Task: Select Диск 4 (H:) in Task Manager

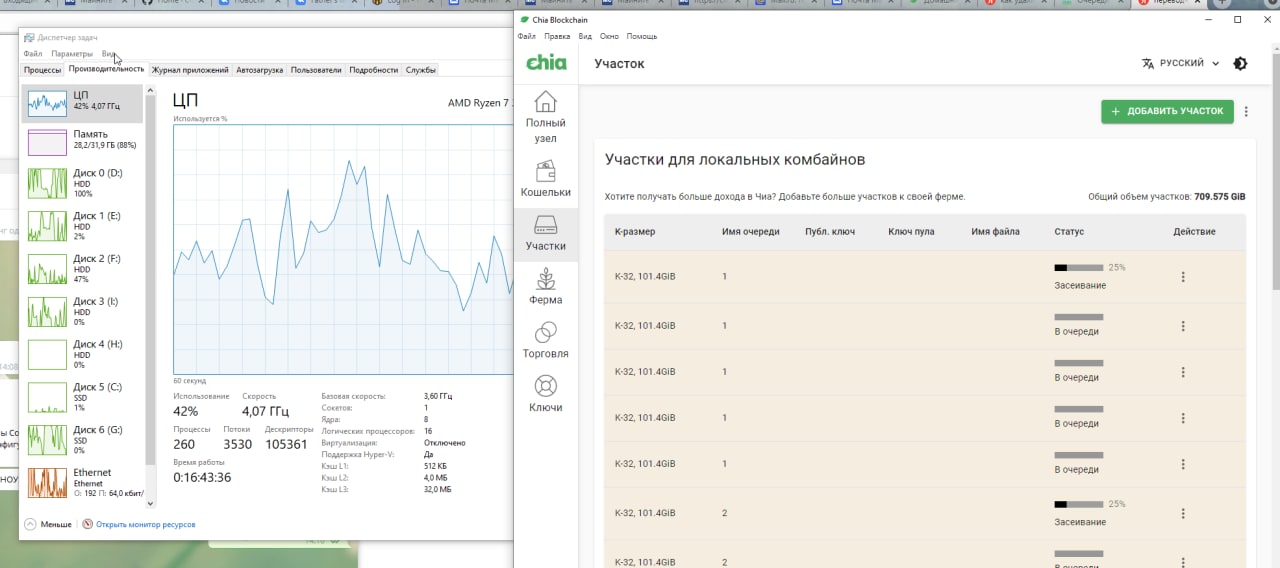Action: (x=82, y=355)
